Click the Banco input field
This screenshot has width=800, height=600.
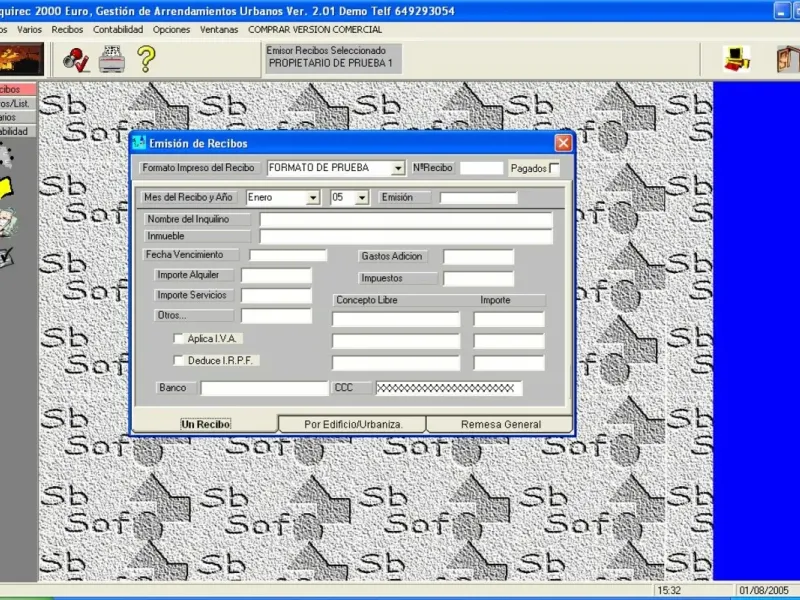pyautogui.click(x=264, y=388)
